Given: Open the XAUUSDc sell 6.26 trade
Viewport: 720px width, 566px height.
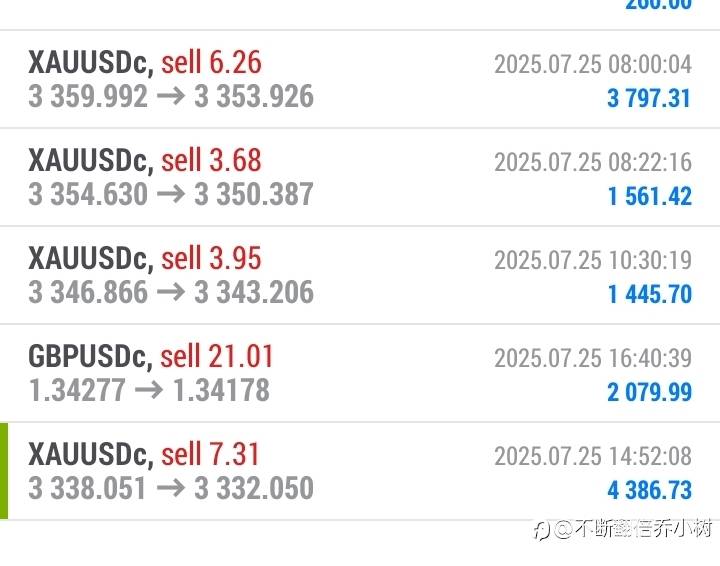Looking at the screenshot, I should [x=145, y=63].
